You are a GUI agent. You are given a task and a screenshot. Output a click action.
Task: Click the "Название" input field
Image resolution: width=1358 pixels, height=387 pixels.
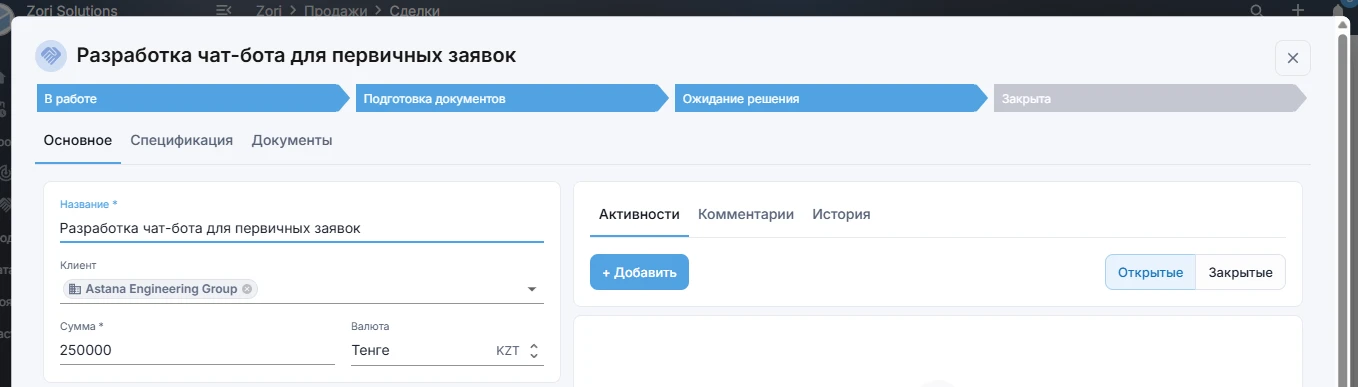click(x=302, y=228)
